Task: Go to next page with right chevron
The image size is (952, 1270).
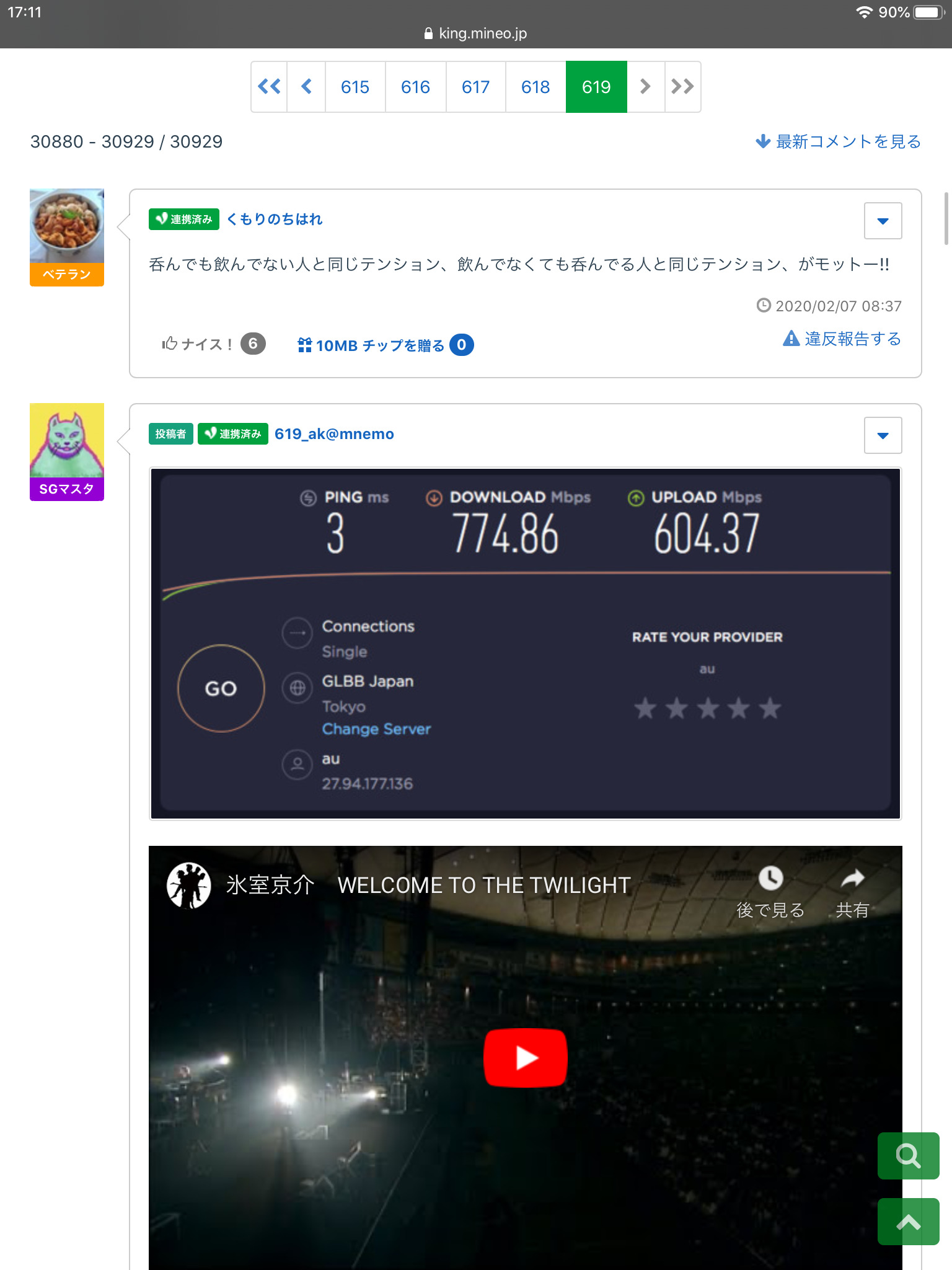Action: [x=645, y=87]
